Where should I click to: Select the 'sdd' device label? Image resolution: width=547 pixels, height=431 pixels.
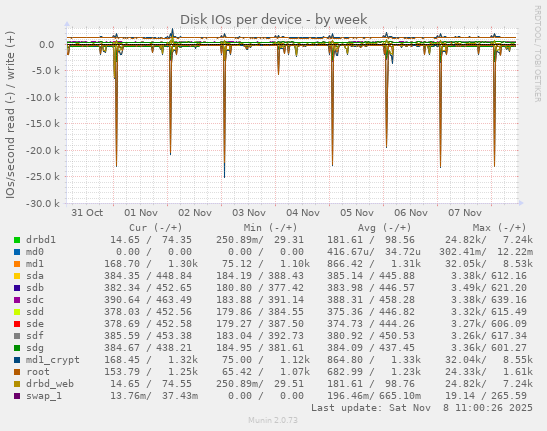(x=35, y=312)
